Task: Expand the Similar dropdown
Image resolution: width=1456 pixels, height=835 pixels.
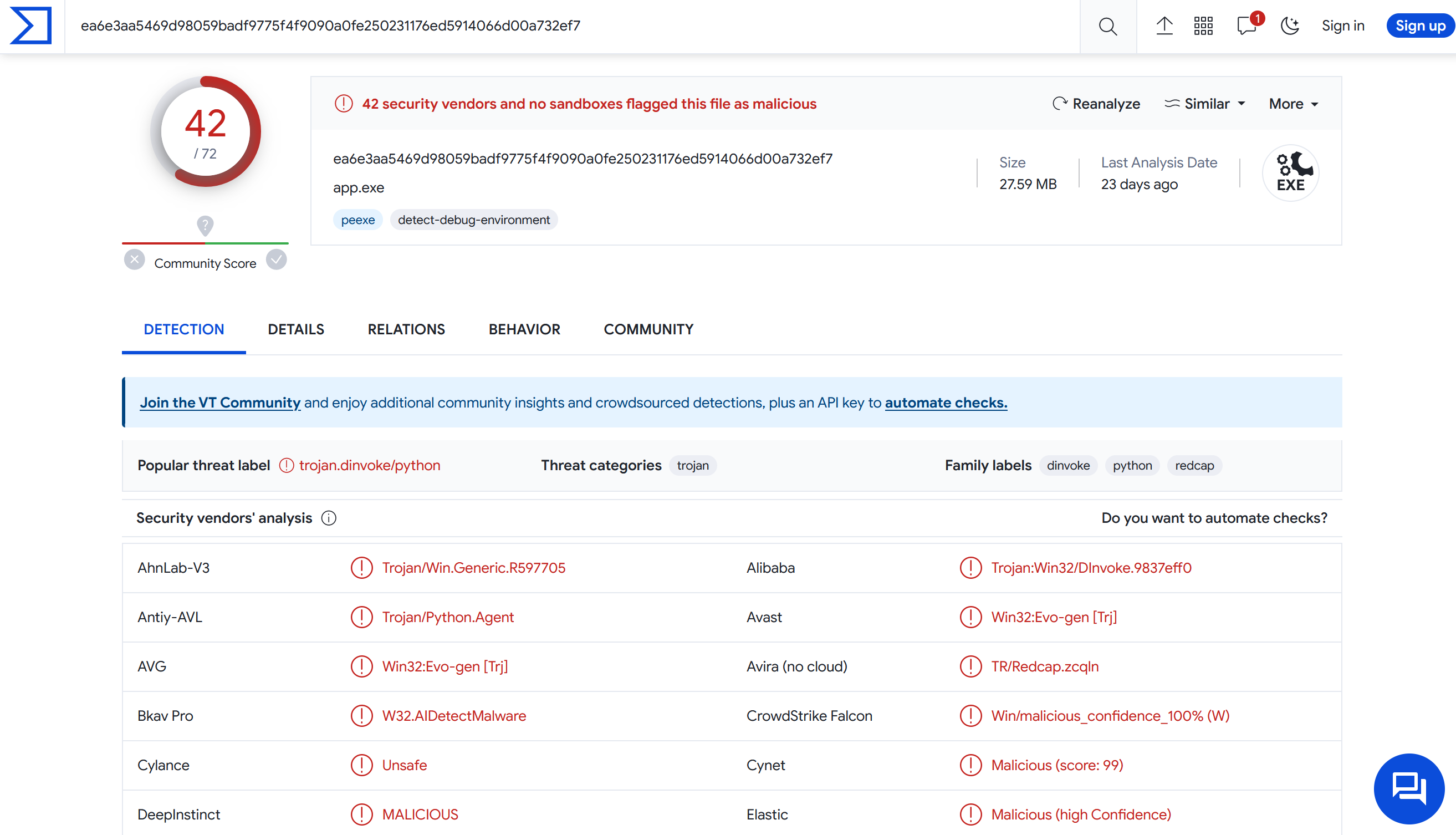Action: [x=1205, y=104]
